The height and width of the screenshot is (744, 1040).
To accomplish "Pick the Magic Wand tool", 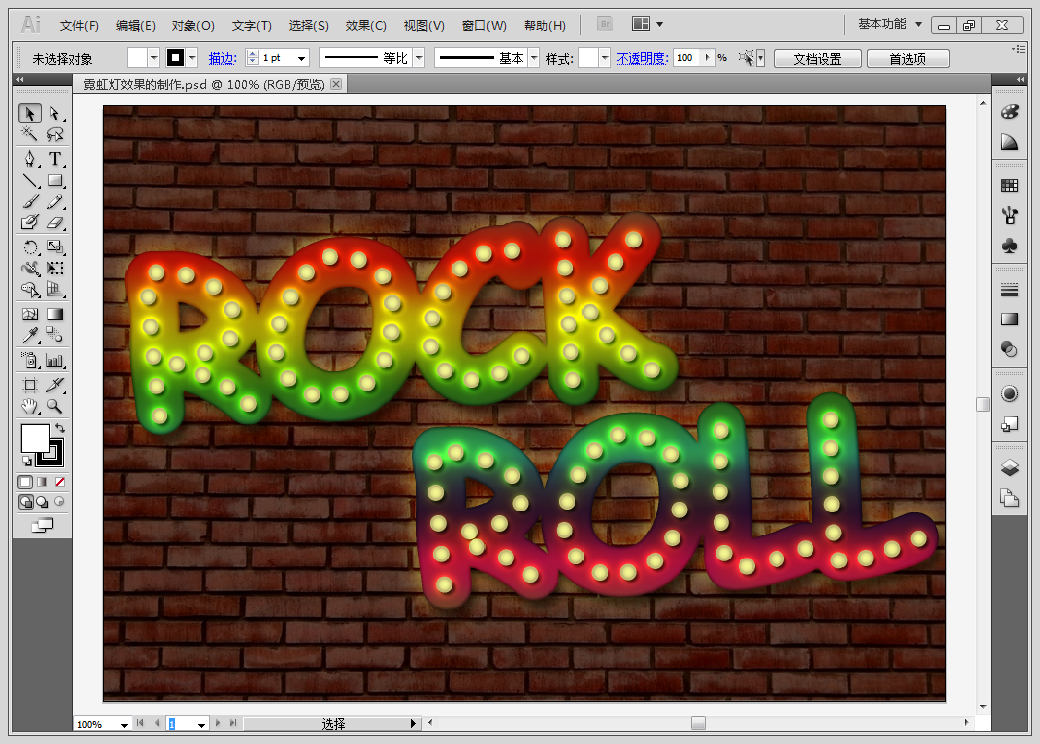I will coord(30,134).
